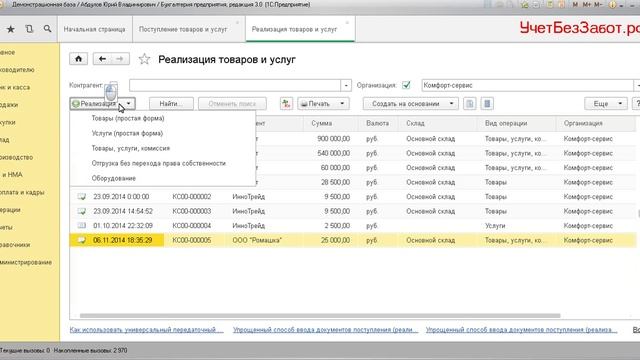The image size is (640, 360).
Task: Choose Товары, услуги, комиссия menu item
Action: click(x=131, y=149)
